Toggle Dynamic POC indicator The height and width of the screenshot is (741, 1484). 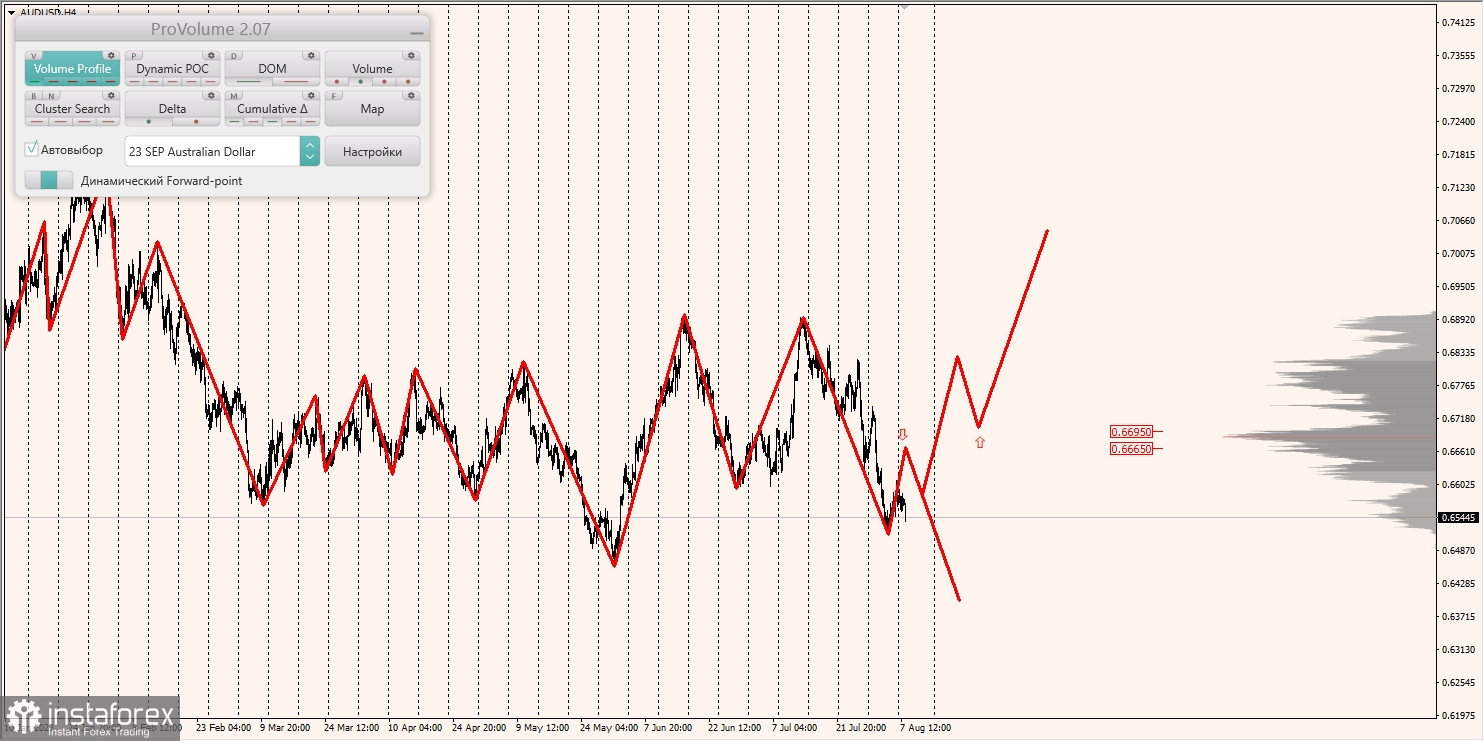tap(172, 69)
